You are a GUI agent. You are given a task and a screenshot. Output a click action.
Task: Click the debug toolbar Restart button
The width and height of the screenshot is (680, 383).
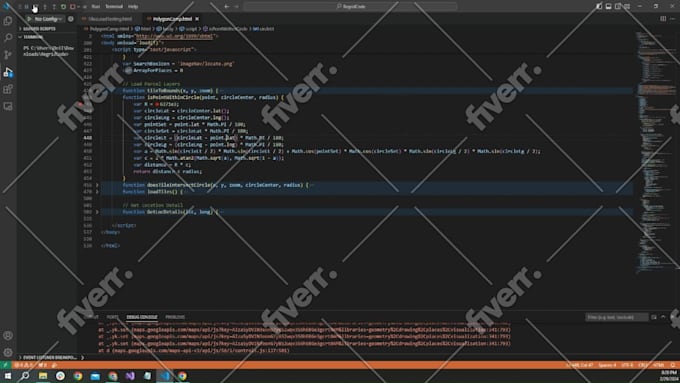tap(63, 7)
